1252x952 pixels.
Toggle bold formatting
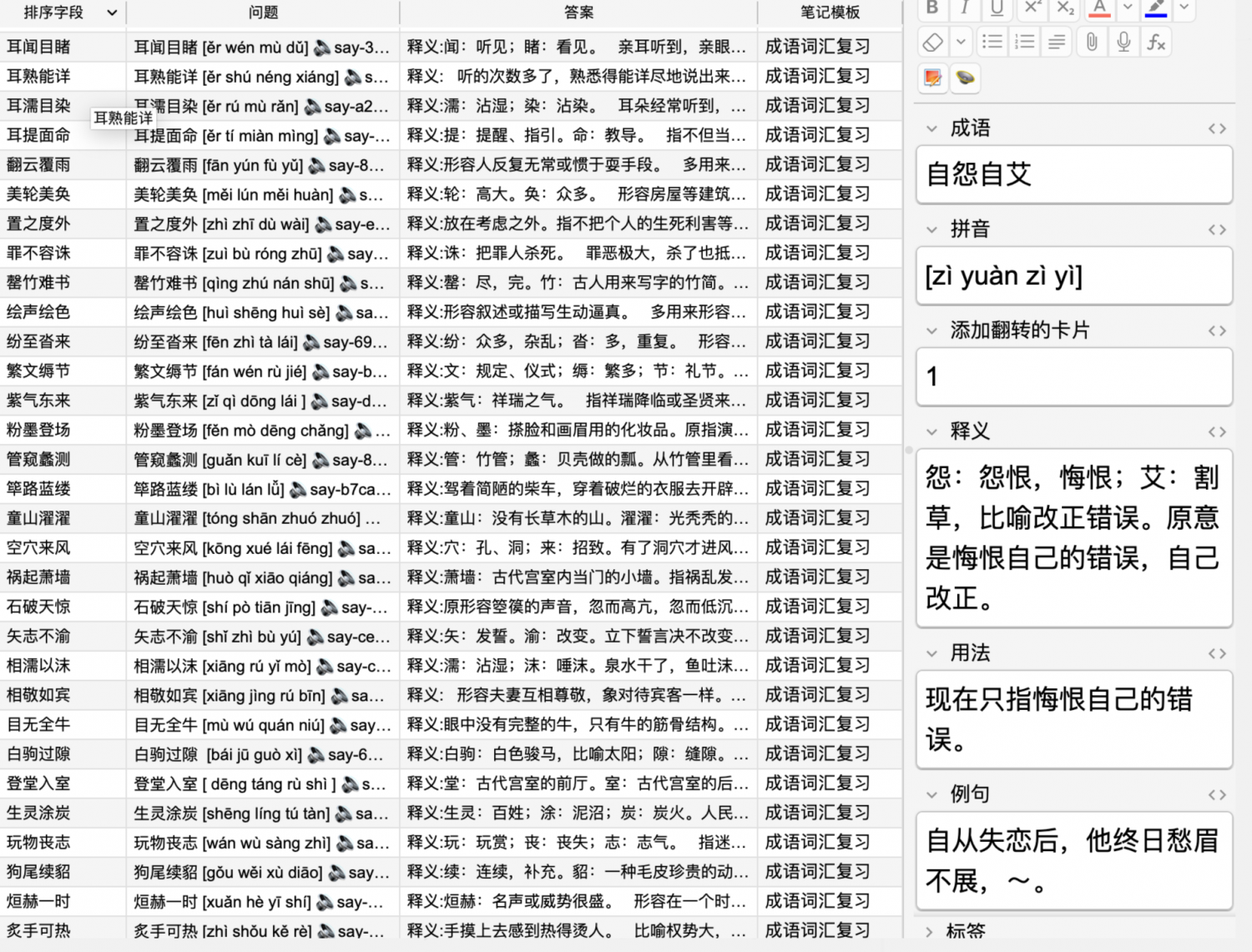[932, 8]
